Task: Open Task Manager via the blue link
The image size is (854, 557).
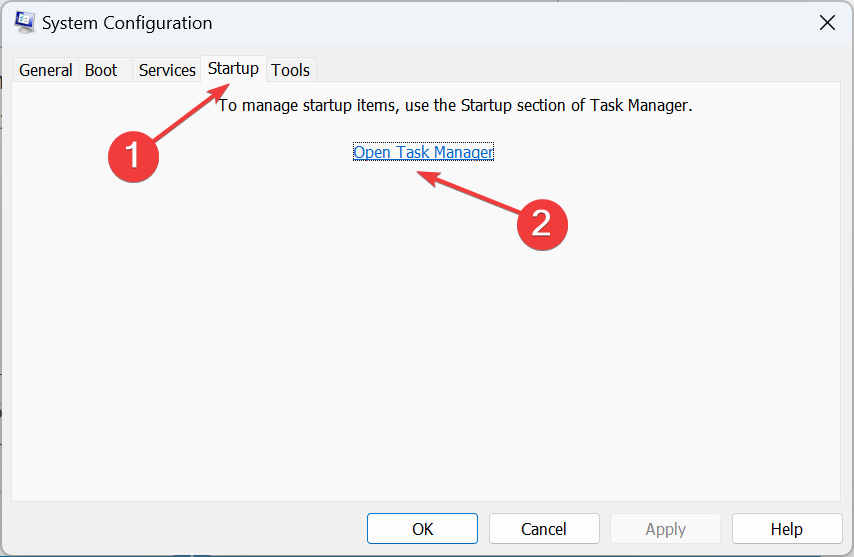Action: (x=423, y=152)
